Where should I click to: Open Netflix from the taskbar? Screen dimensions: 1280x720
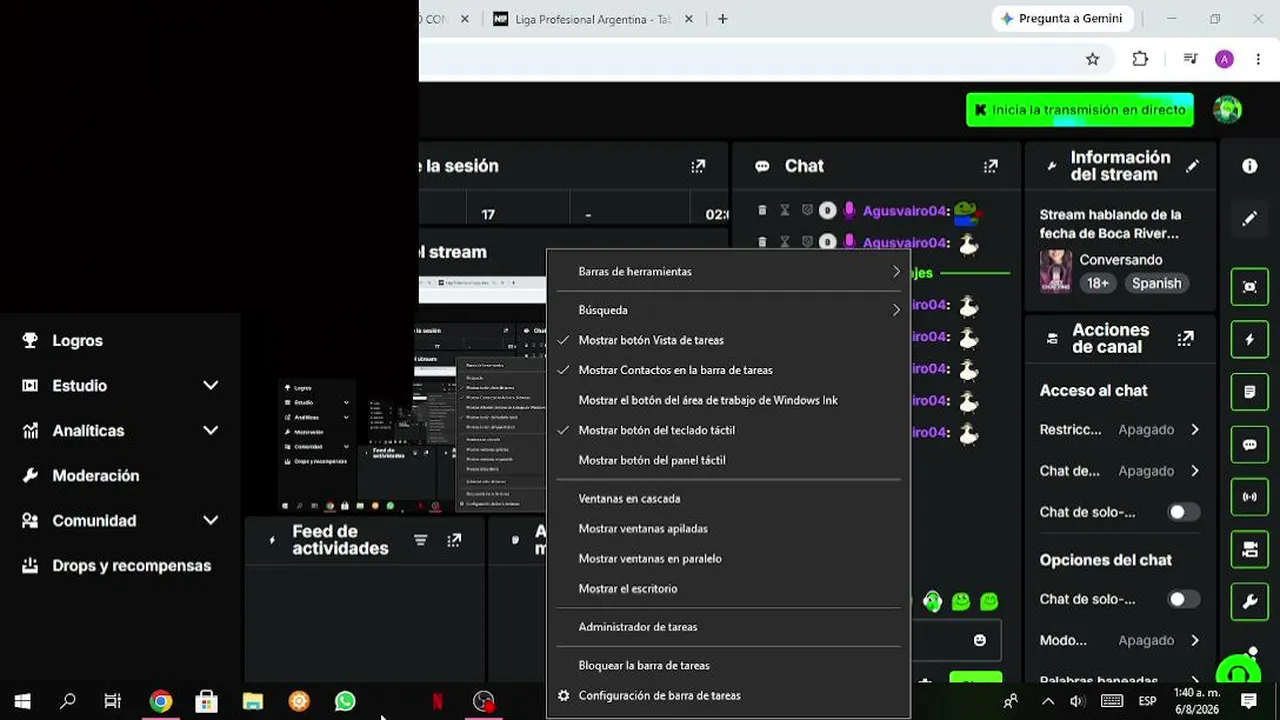[437, 701]
